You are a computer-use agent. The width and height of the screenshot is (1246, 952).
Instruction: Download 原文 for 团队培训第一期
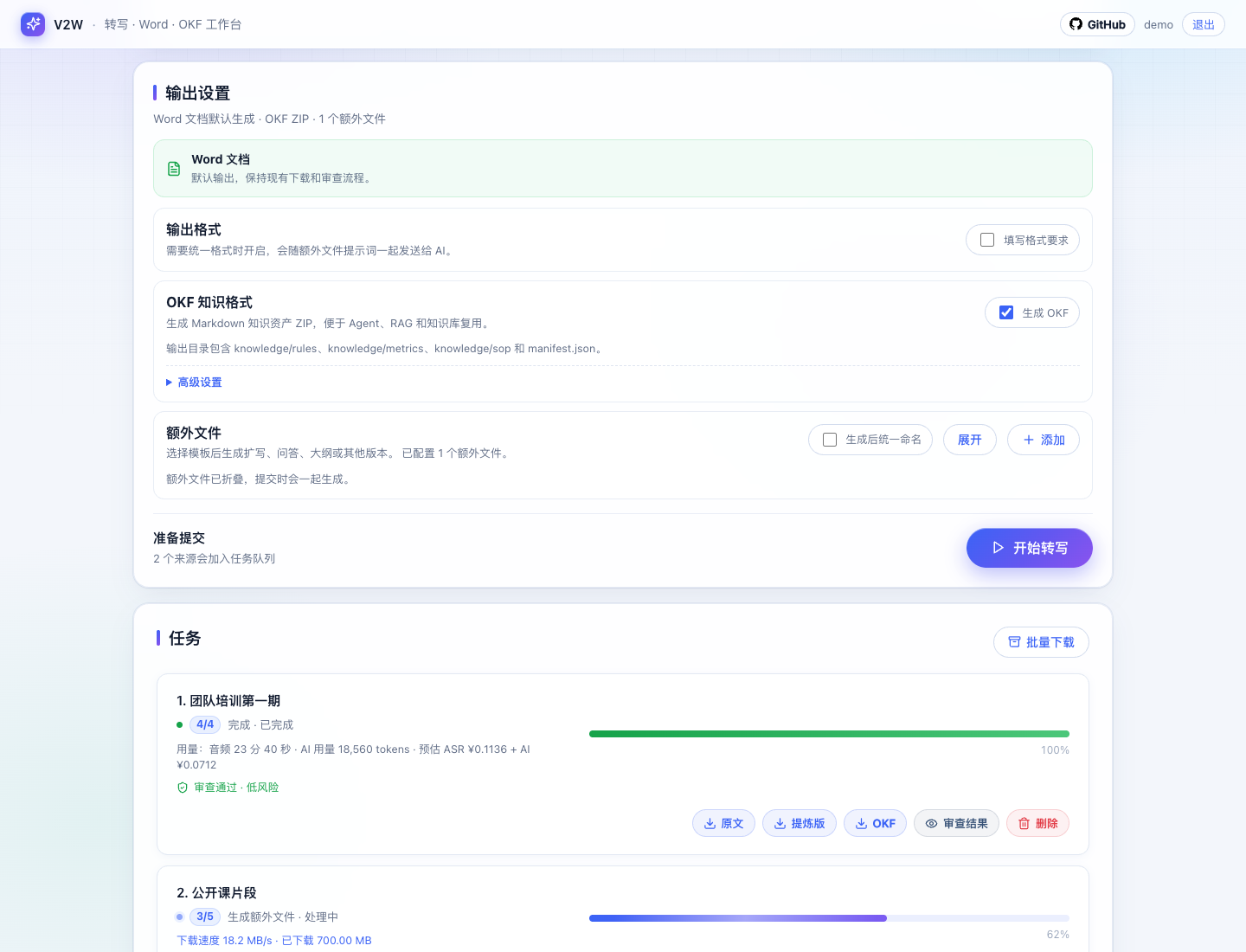[x=723, y=824]
